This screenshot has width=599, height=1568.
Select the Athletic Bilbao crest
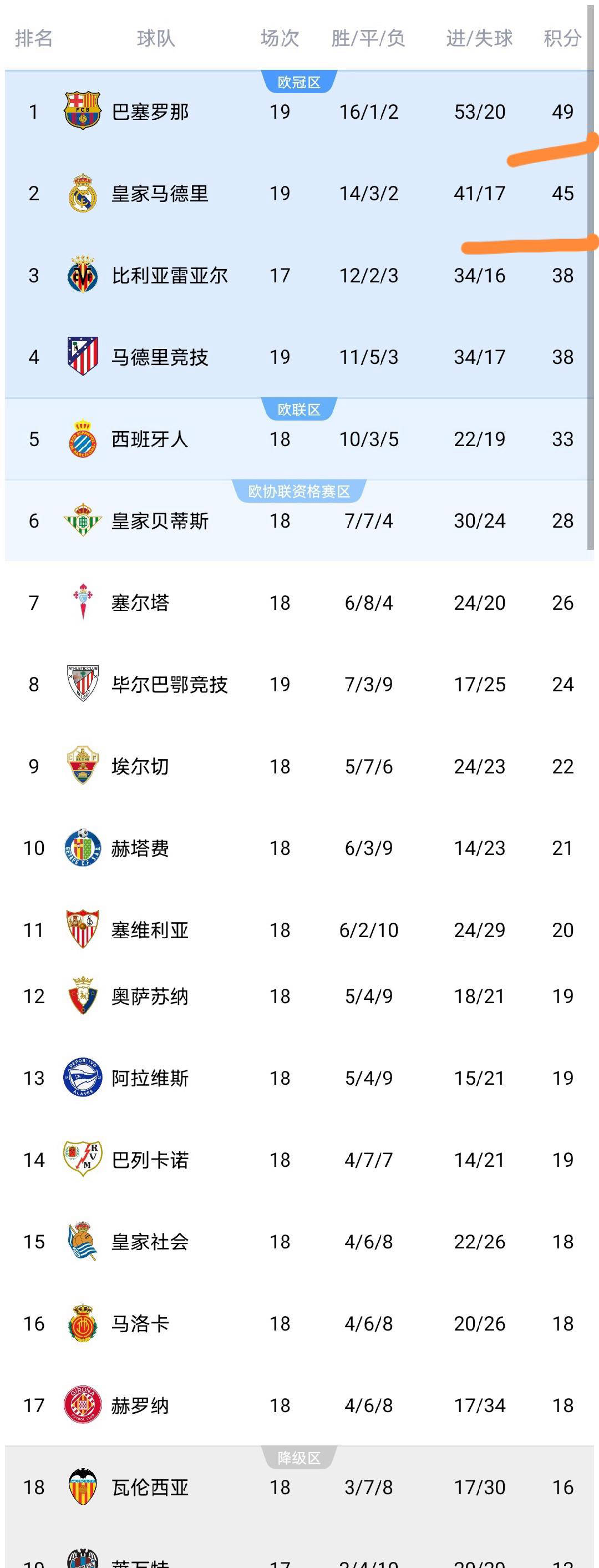pos(82,683)
